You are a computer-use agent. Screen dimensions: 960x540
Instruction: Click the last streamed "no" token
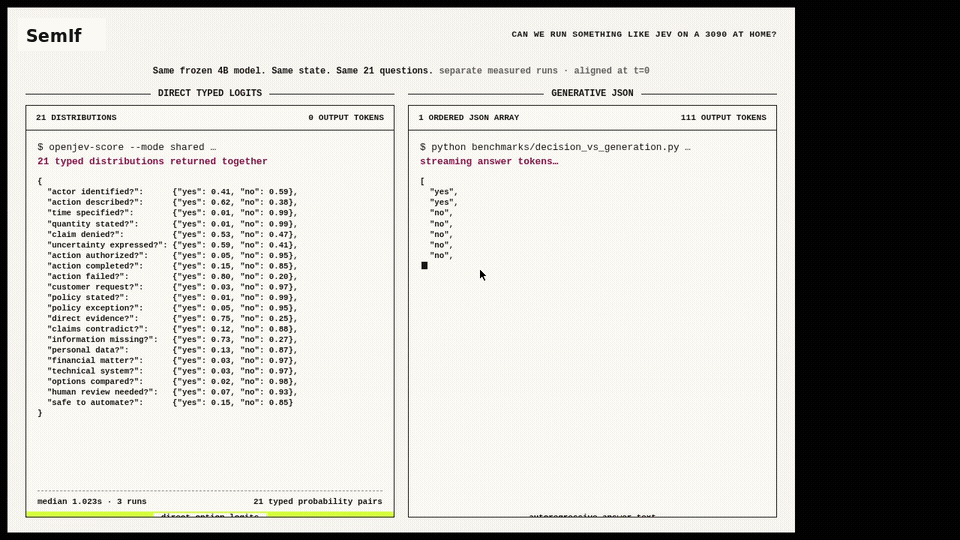tap(441, 255)
